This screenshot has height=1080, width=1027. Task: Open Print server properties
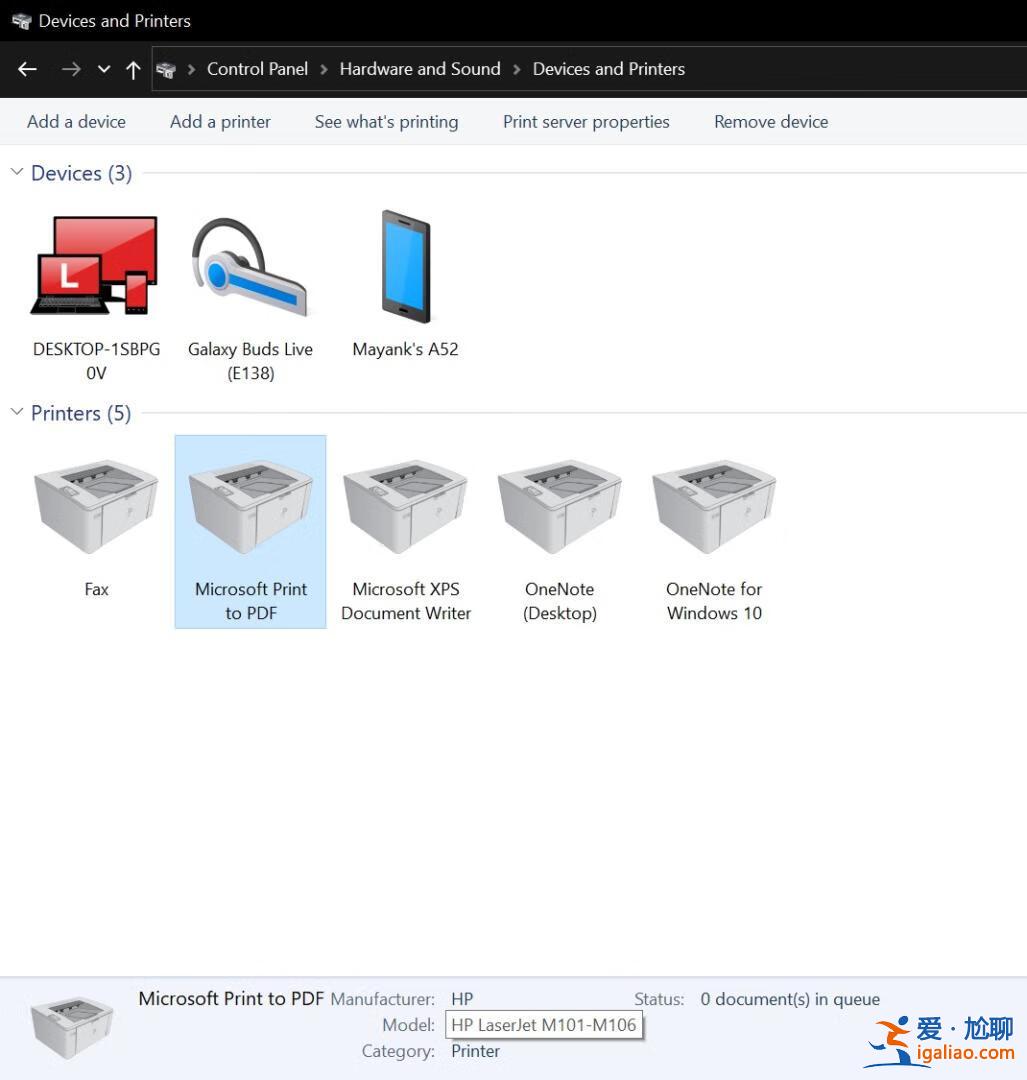tap(586, 121)
